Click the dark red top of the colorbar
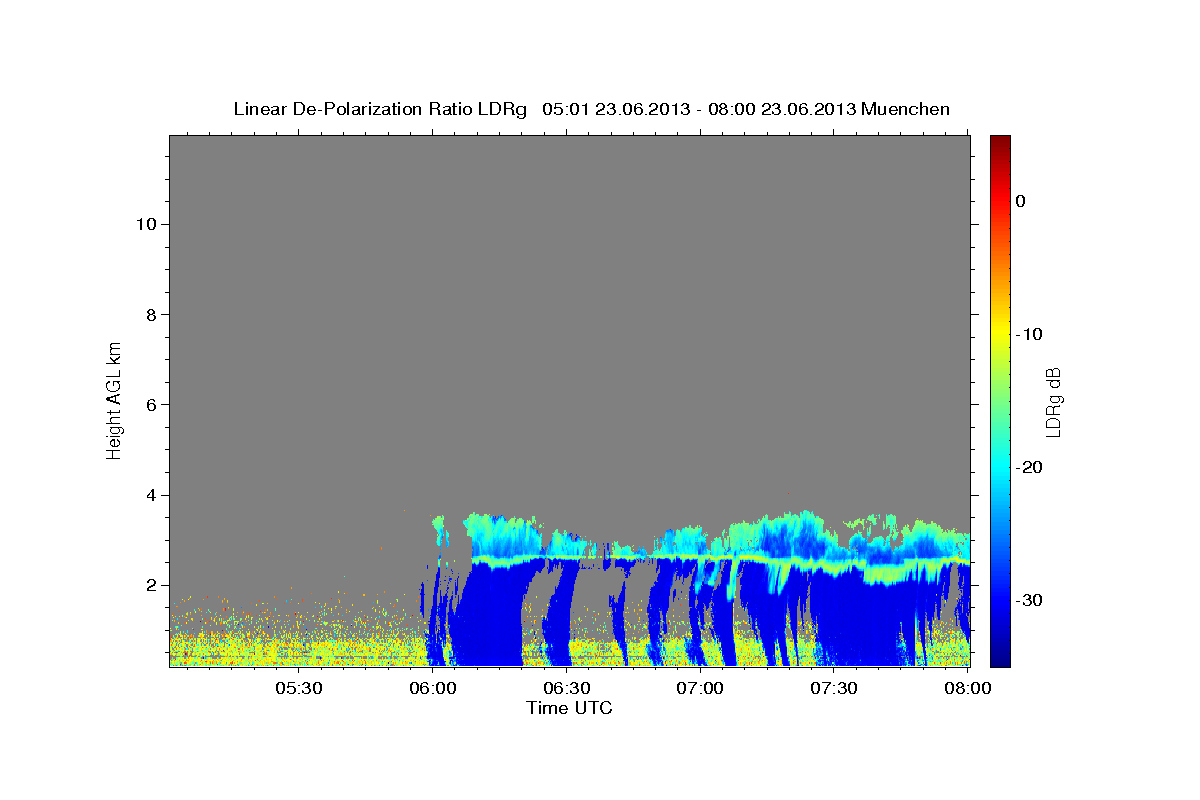The height and width of the screenshot is (800, 1200). [1000, 142]
